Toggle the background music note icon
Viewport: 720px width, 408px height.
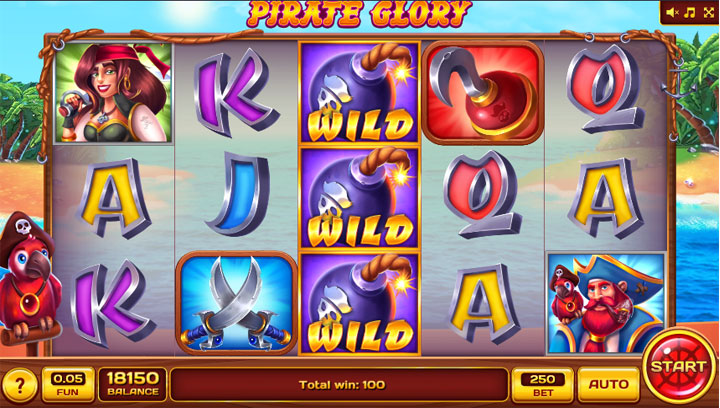coord(690,12)
